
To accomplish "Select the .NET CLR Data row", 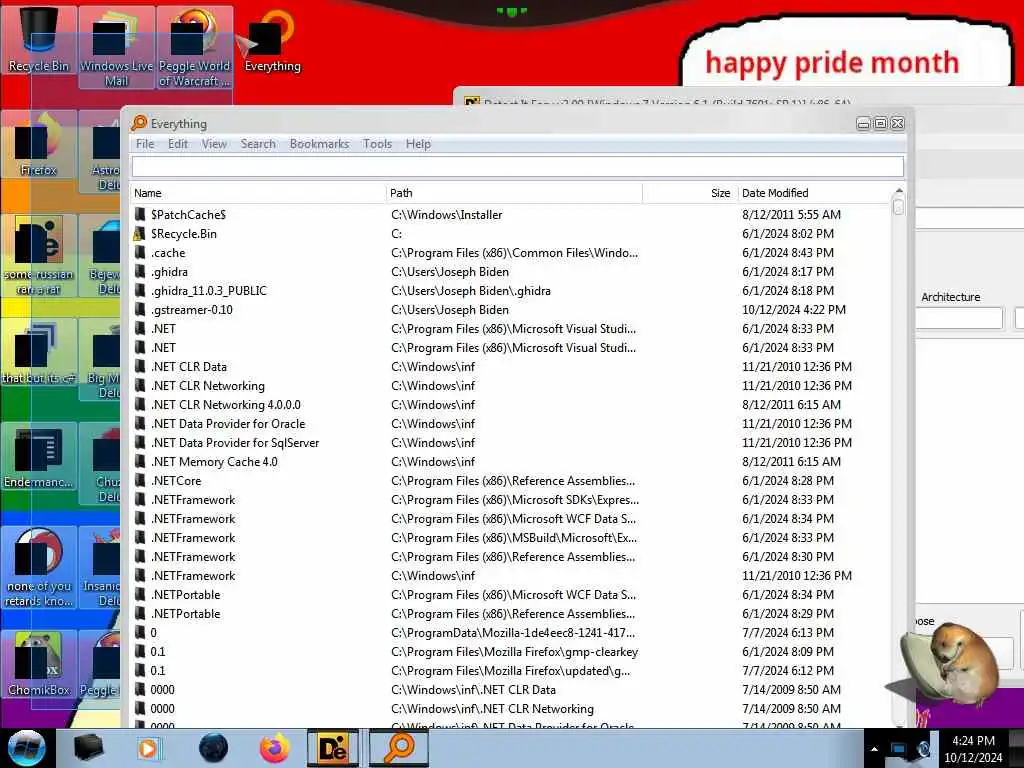I will click(510, 366).
